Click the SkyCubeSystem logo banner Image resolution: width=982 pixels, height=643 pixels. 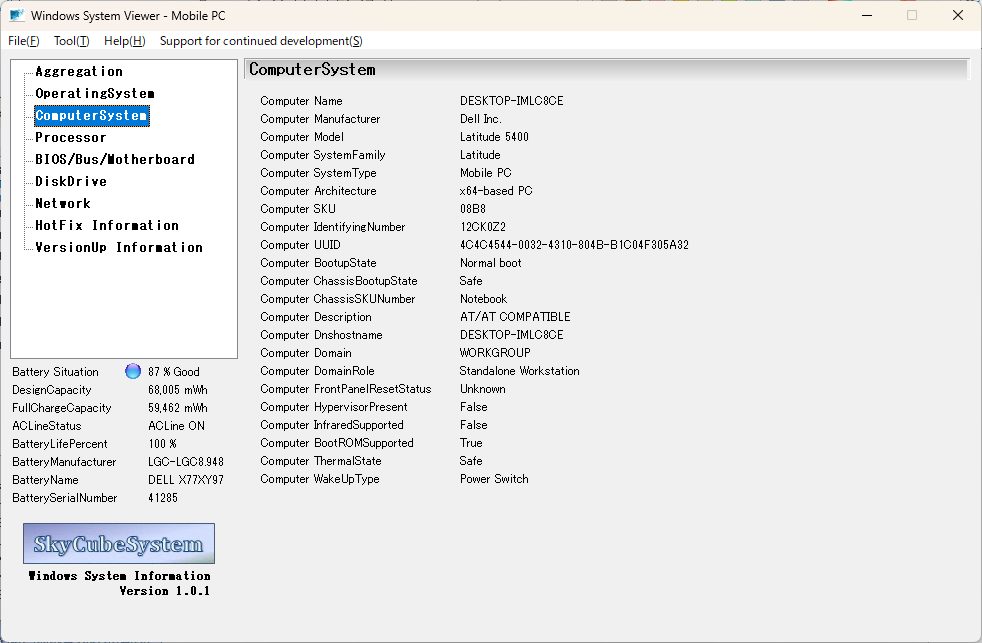point(119,543)
